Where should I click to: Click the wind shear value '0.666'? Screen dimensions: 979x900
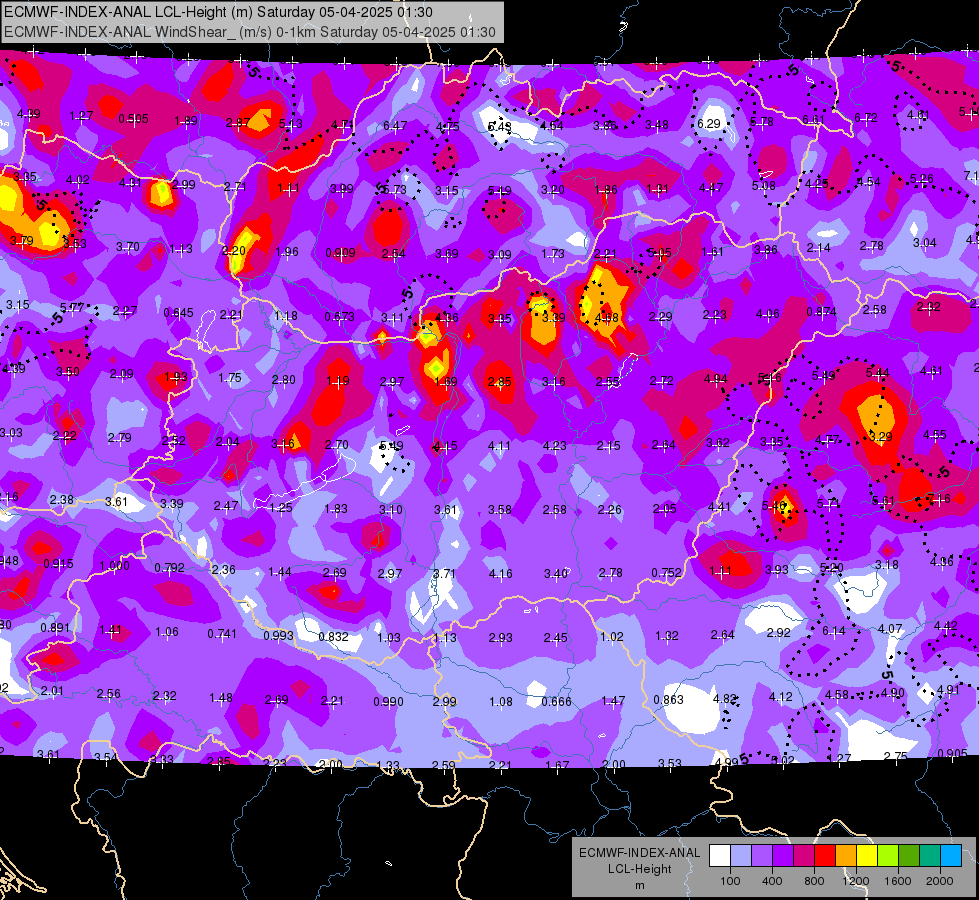556,701
